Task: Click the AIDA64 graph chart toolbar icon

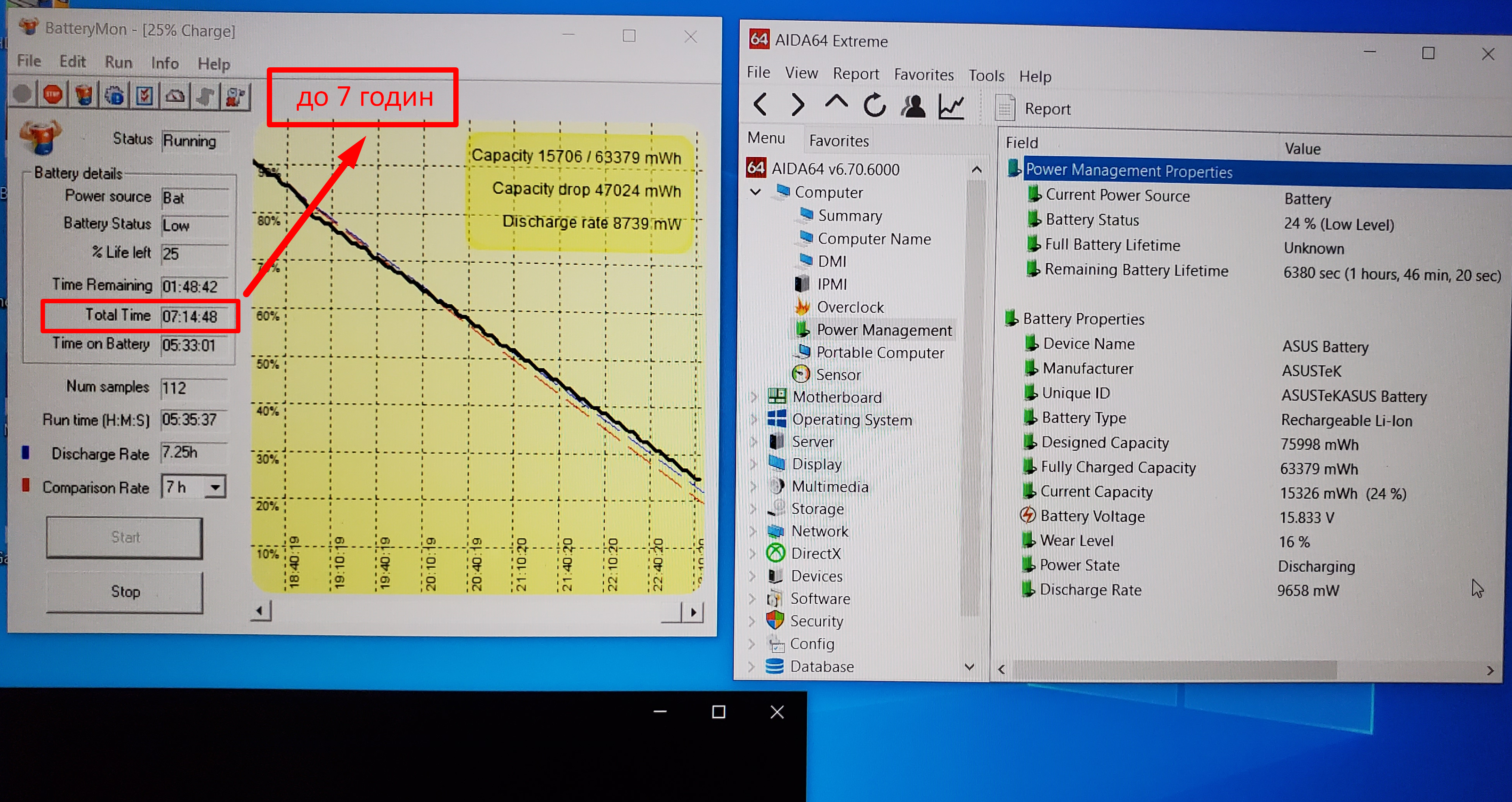Action: 951,107
